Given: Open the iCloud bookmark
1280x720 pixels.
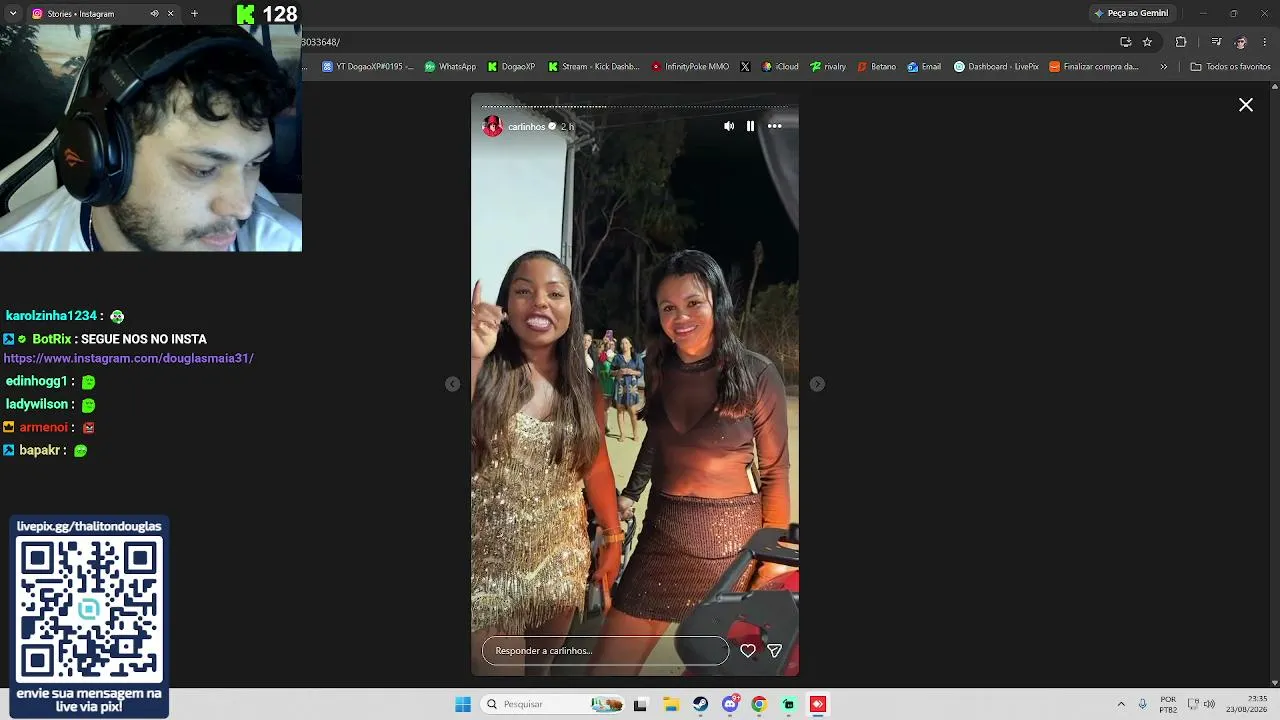Looking at the screenshot, I should [780, 67].
